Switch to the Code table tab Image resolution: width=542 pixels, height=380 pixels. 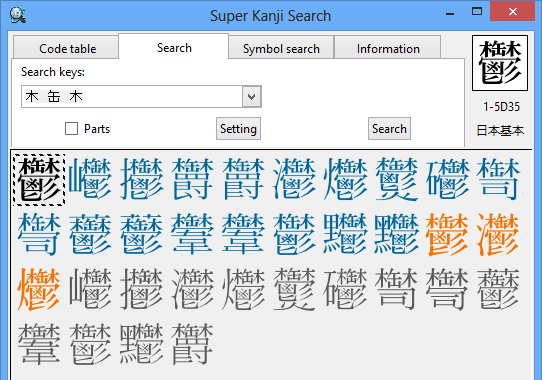[x=66, y=48]
